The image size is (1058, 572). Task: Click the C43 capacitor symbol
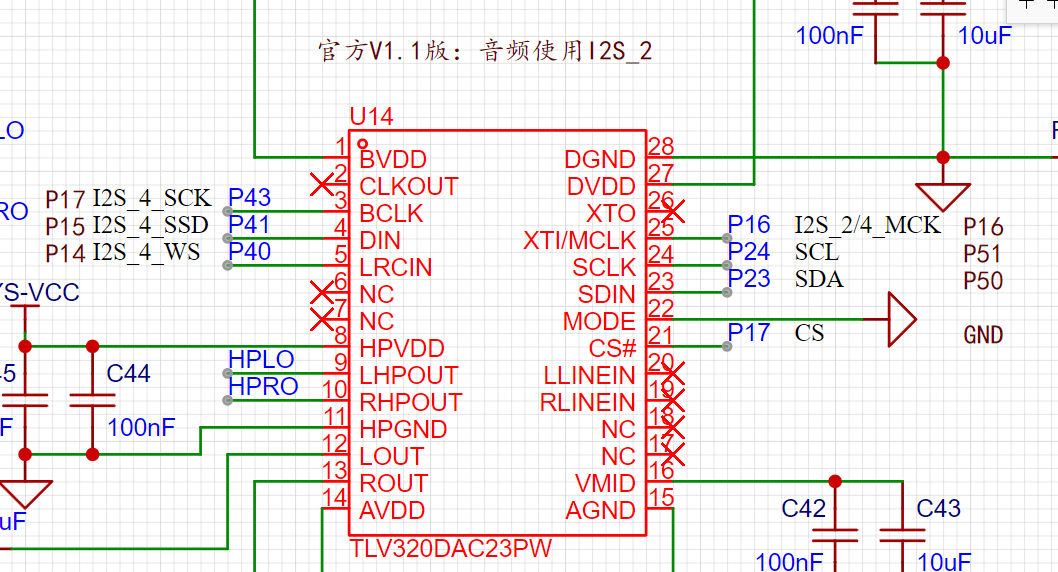[x=902, y=535]
